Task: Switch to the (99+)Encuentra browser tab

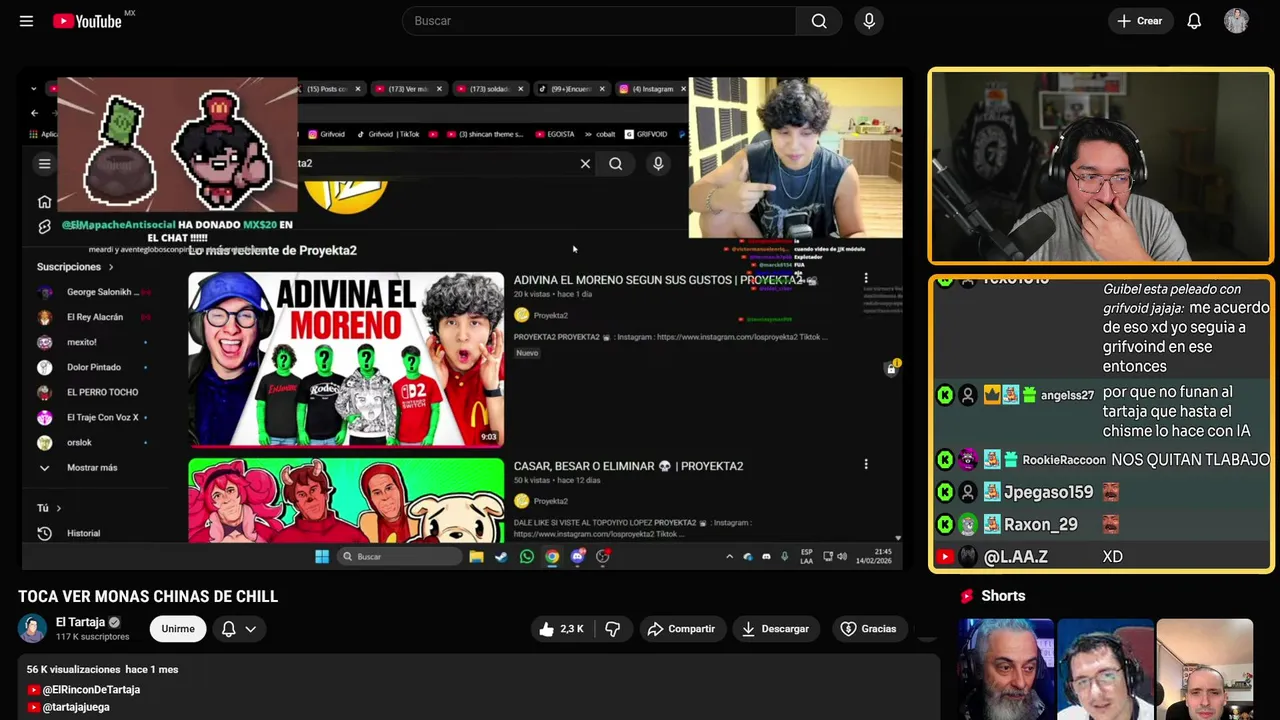Action: [x=571, y=89]
